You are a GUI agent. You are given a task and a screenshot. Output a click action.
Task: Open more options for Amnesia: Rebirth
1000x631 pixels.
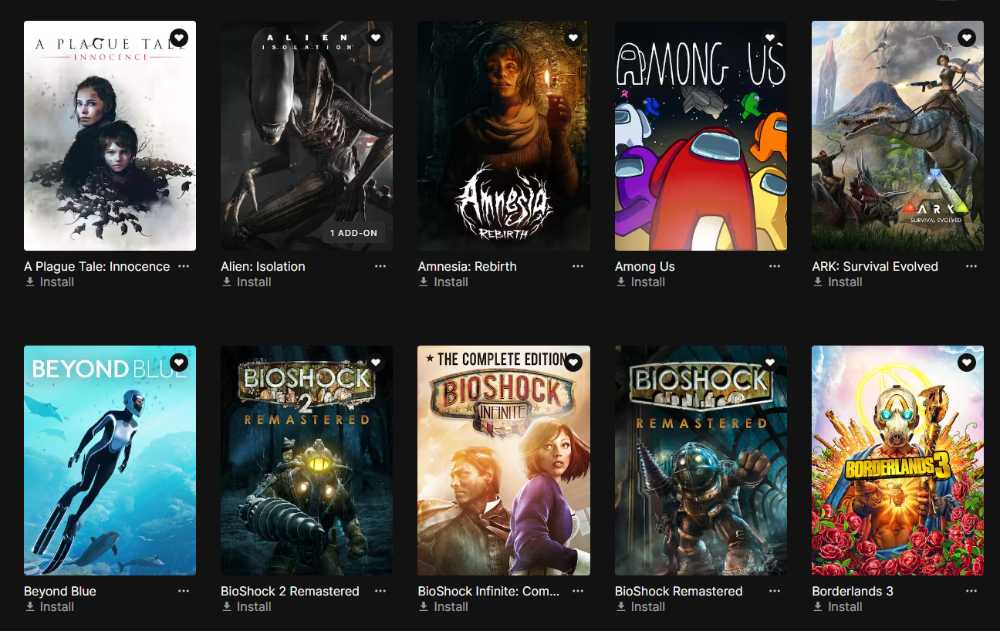tap(578, 266)
